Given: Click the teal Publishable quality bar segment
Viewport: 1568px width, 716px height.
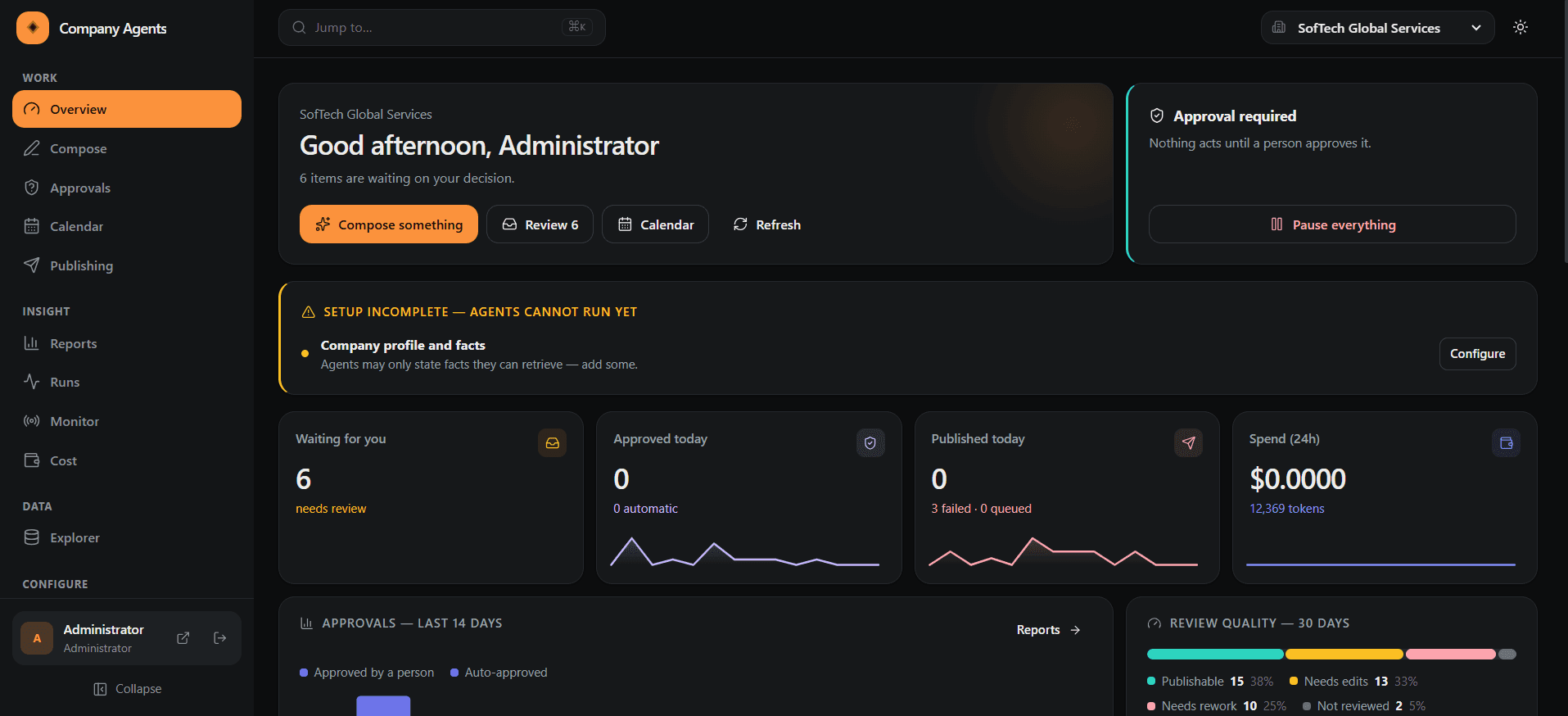Looking at the screenshot, I should [1215, 655].
